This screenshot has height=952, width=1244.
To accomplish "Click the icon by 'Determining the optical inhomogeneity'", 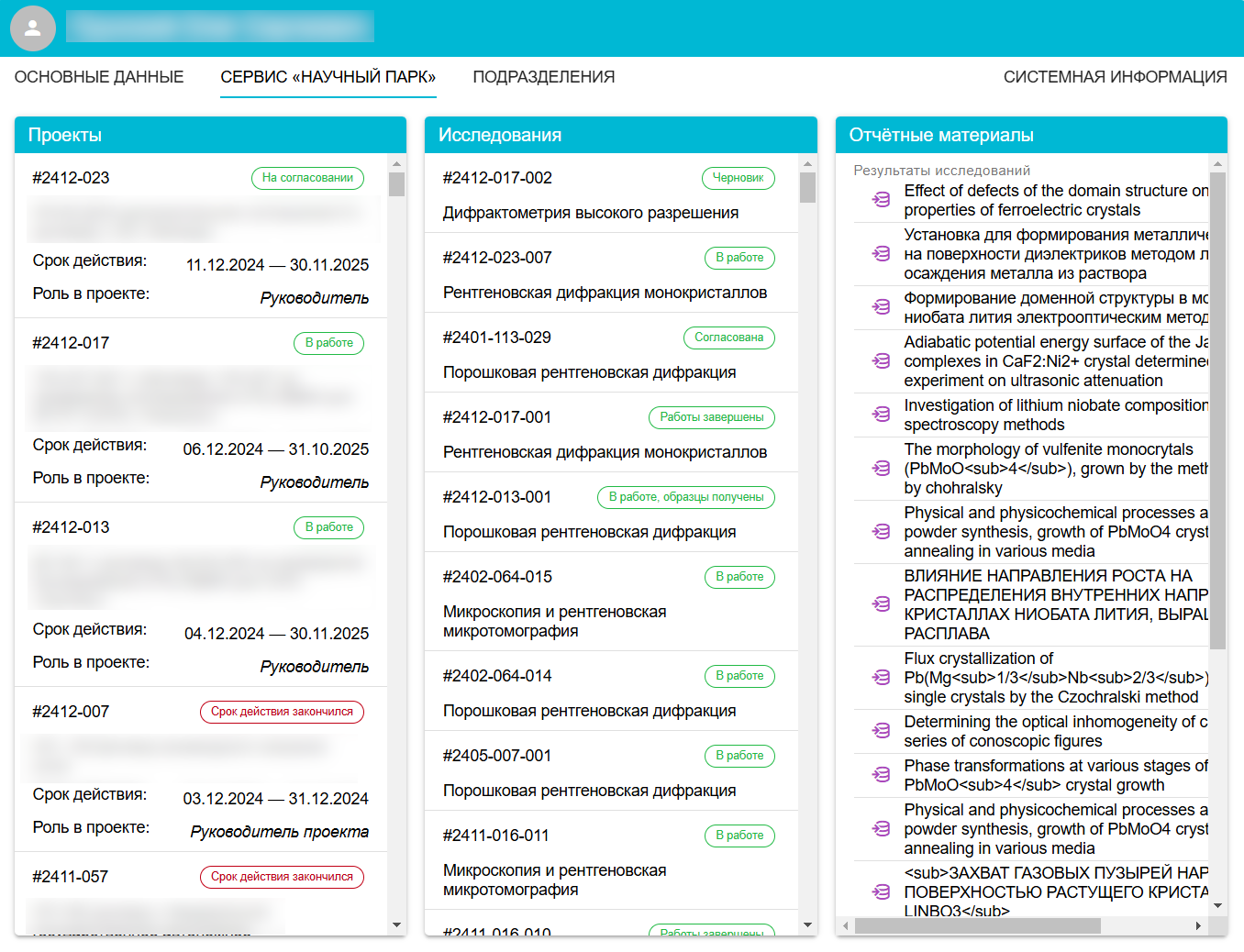I will tap(881, 730).
